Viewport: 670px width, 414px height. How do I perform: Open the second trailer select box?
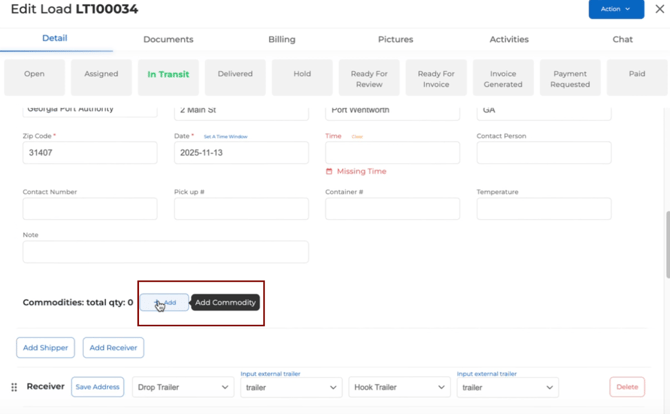point(507,387)
